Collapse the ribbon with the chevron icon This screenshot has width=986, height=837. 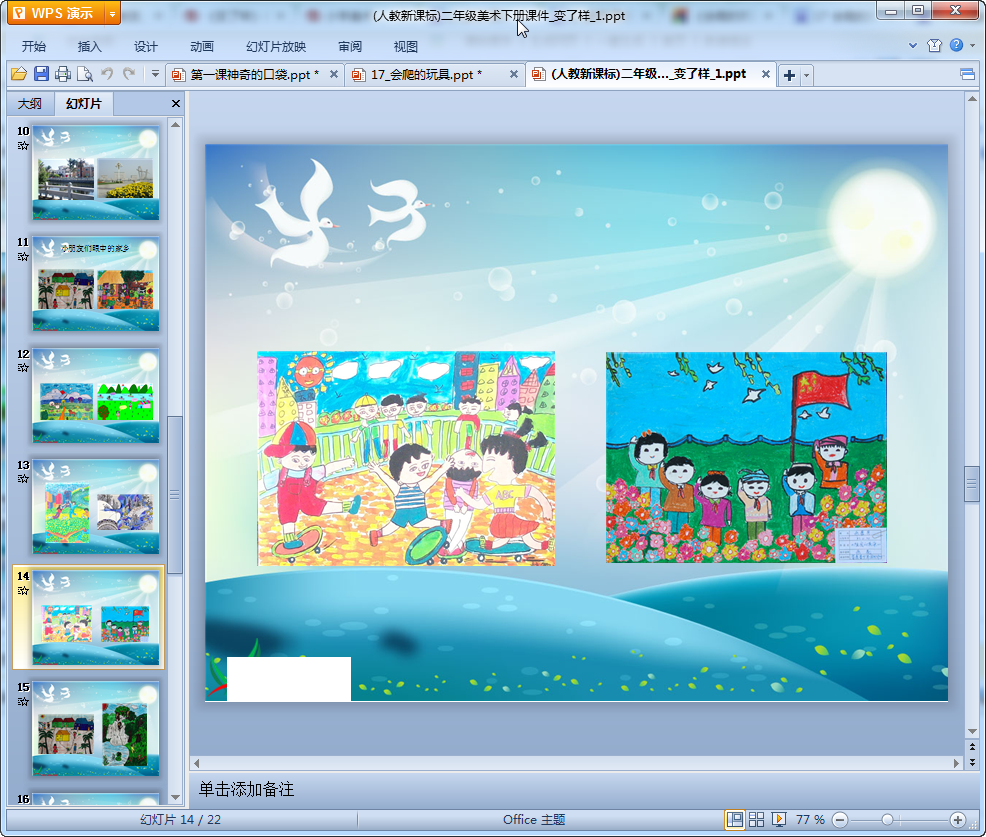913,45
